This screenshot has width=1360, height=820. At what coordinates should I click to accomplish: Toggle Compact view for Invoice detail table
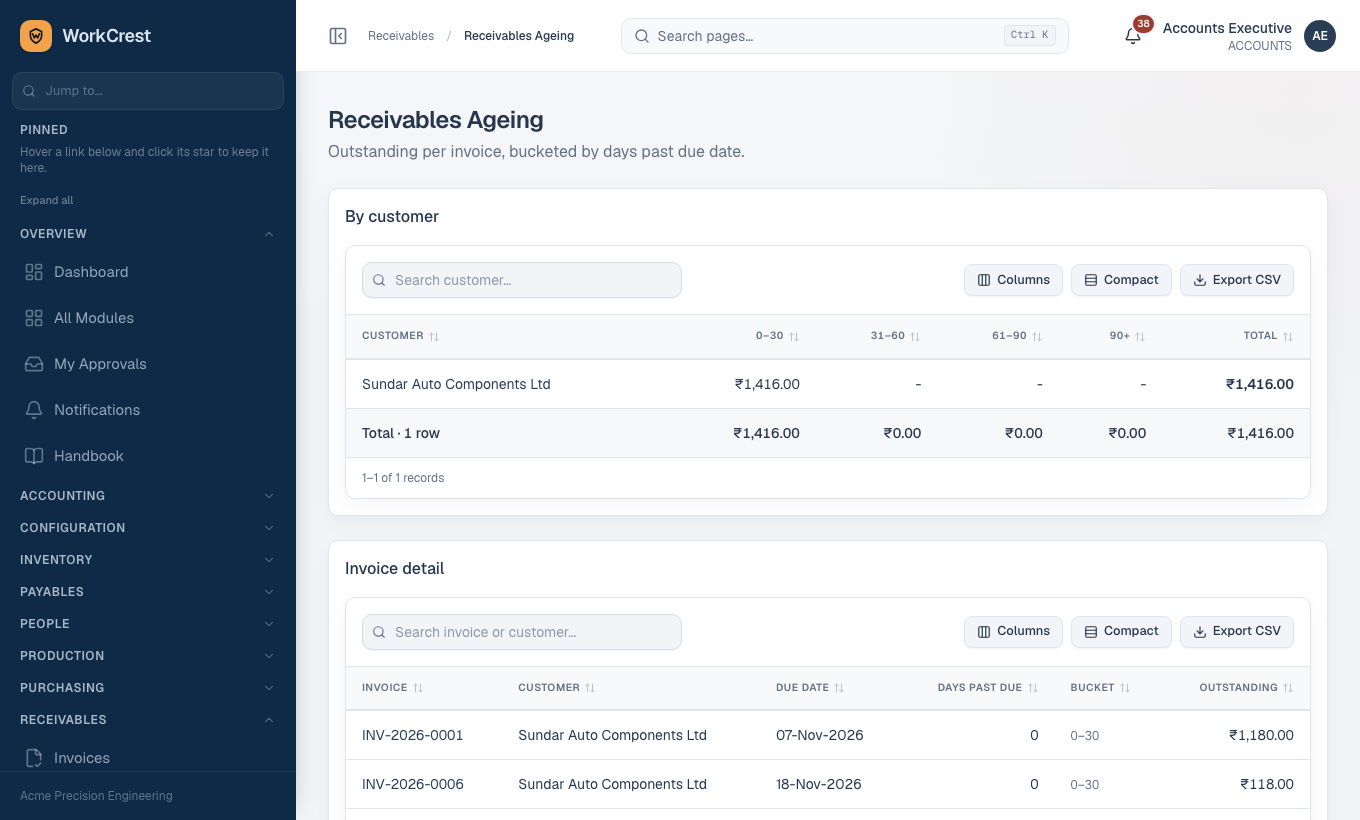pos(1121,632)
